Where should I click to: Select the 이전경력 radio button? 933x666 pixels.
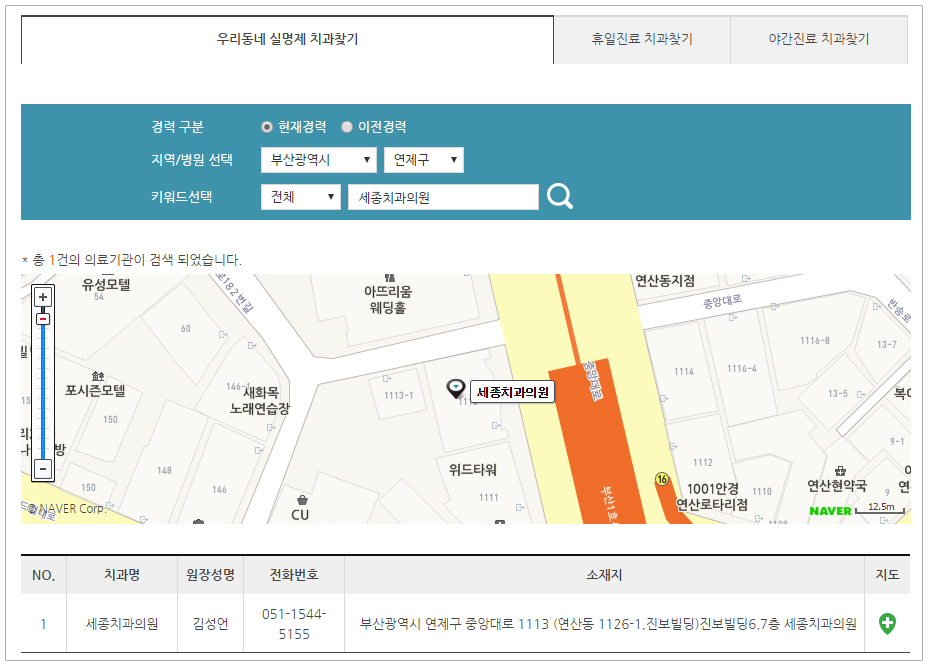click(347, 127)
